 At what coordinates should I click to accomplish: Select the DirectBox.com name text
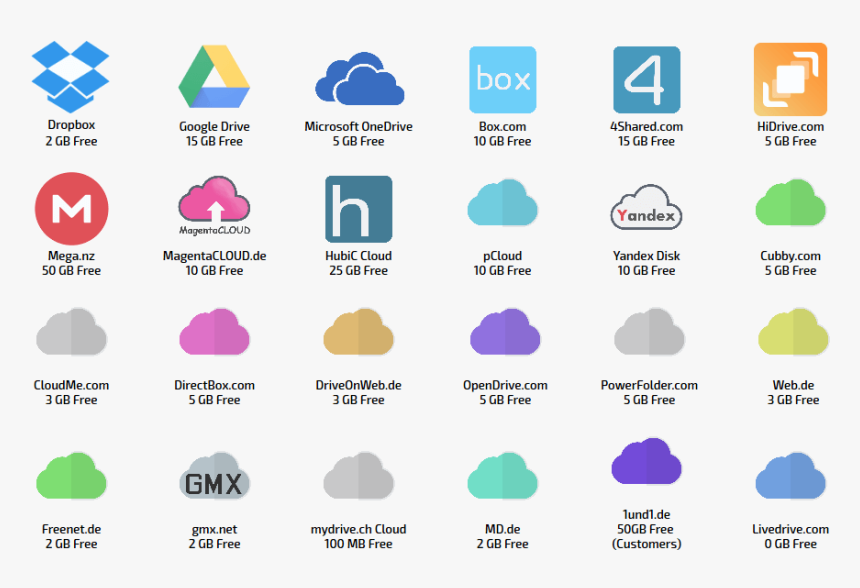click(x=214, y=386)
